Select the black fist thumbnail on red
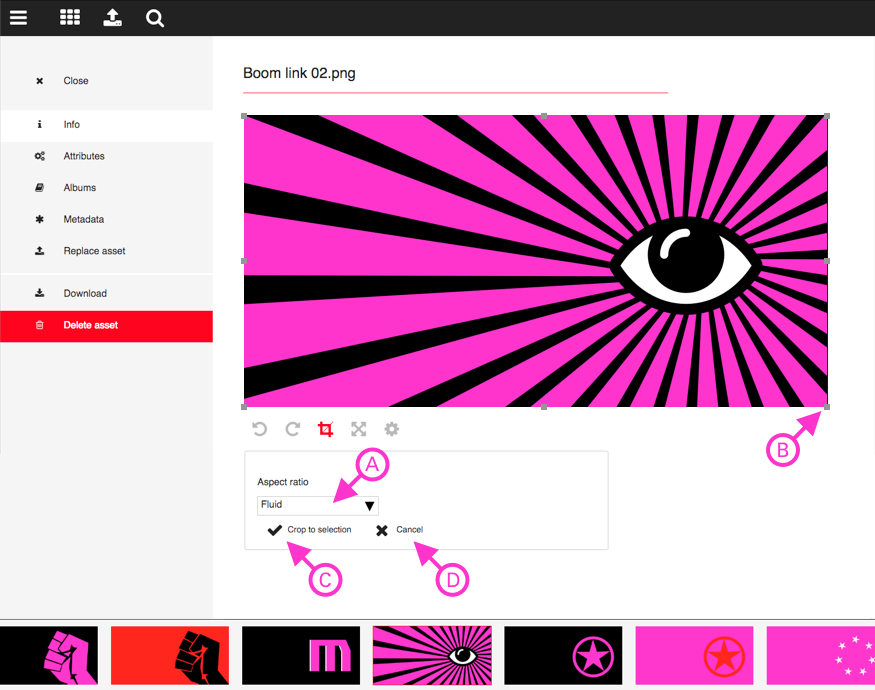875x690 pixels. (x=170, y=655)
